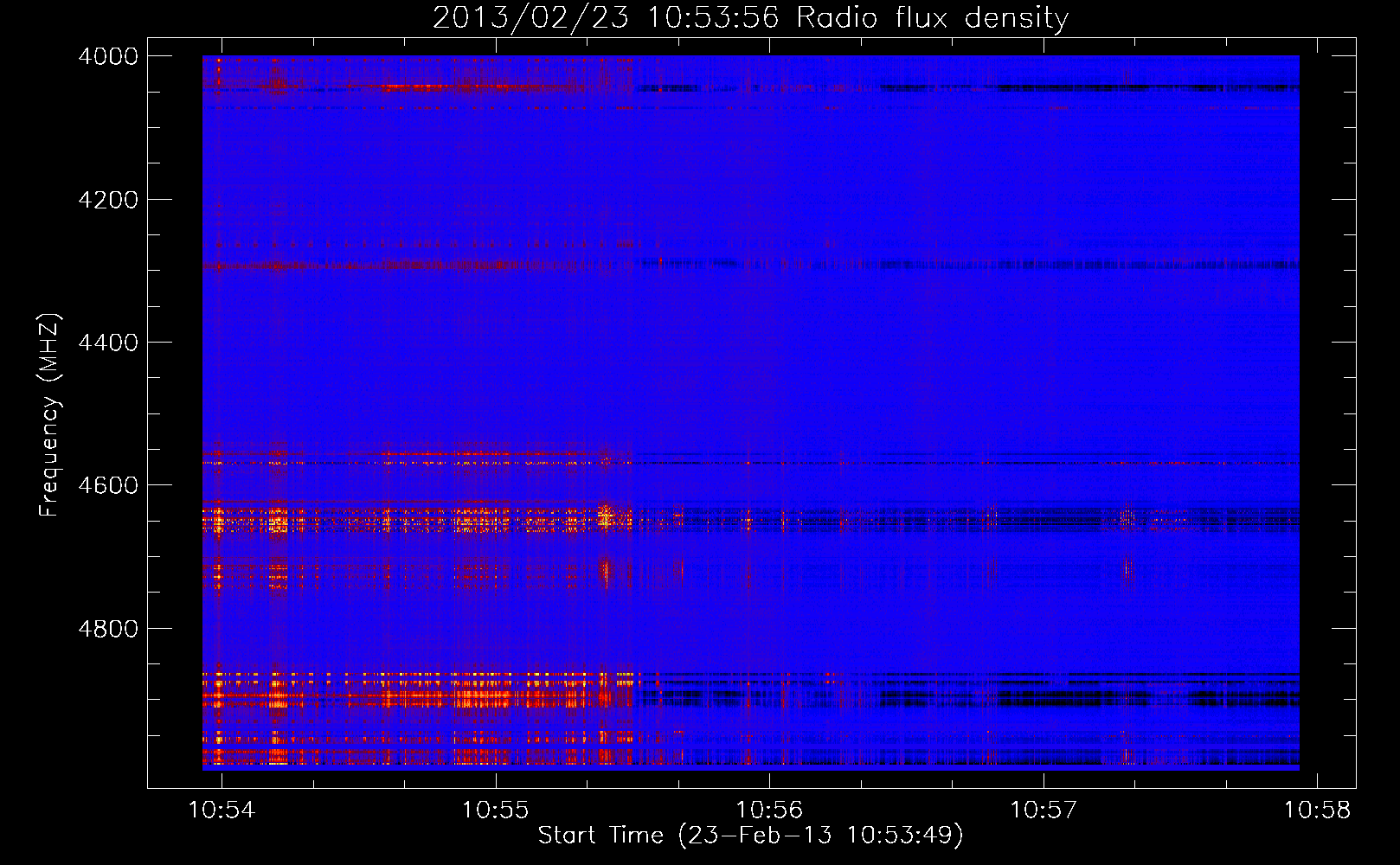Click the "Frequency (MHZ)" axis label
This screenshot has height=865, width=1400.
49,414
